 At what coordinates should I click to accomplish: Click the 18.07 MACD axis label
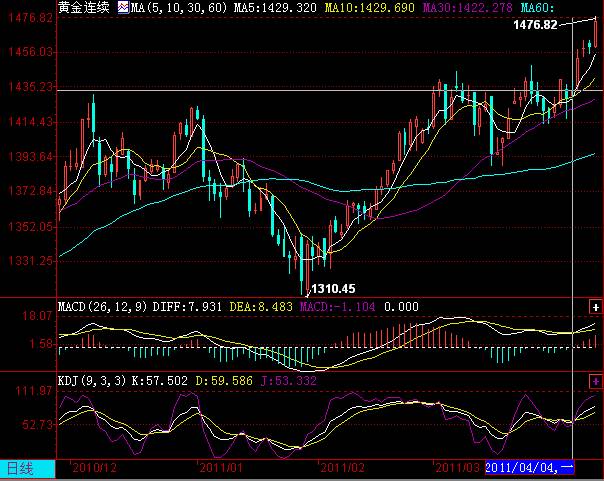(x=37, y=317)
